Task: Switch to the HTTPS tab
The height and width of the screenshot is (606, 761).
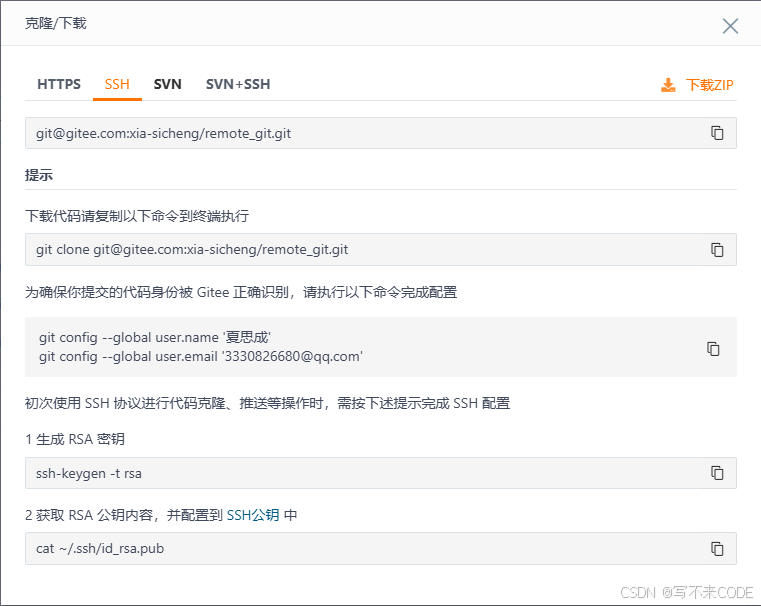Action: [59, 84]
